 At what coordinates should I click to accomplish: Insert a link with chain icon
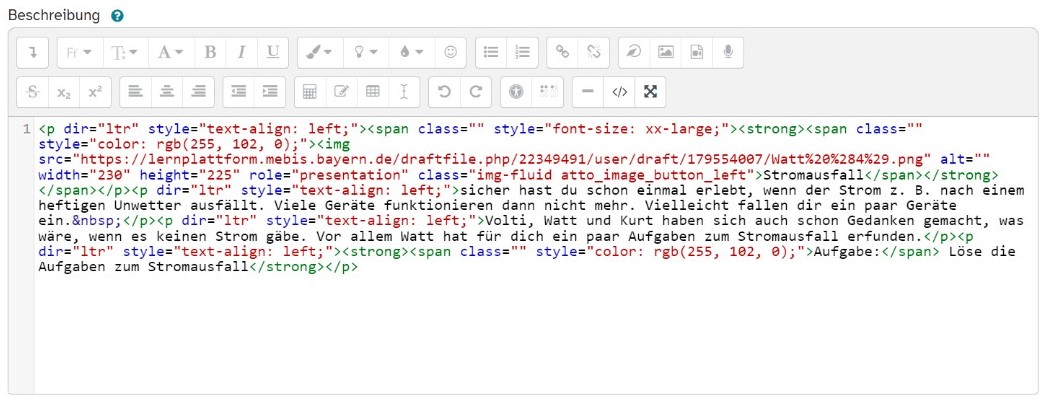563,52
